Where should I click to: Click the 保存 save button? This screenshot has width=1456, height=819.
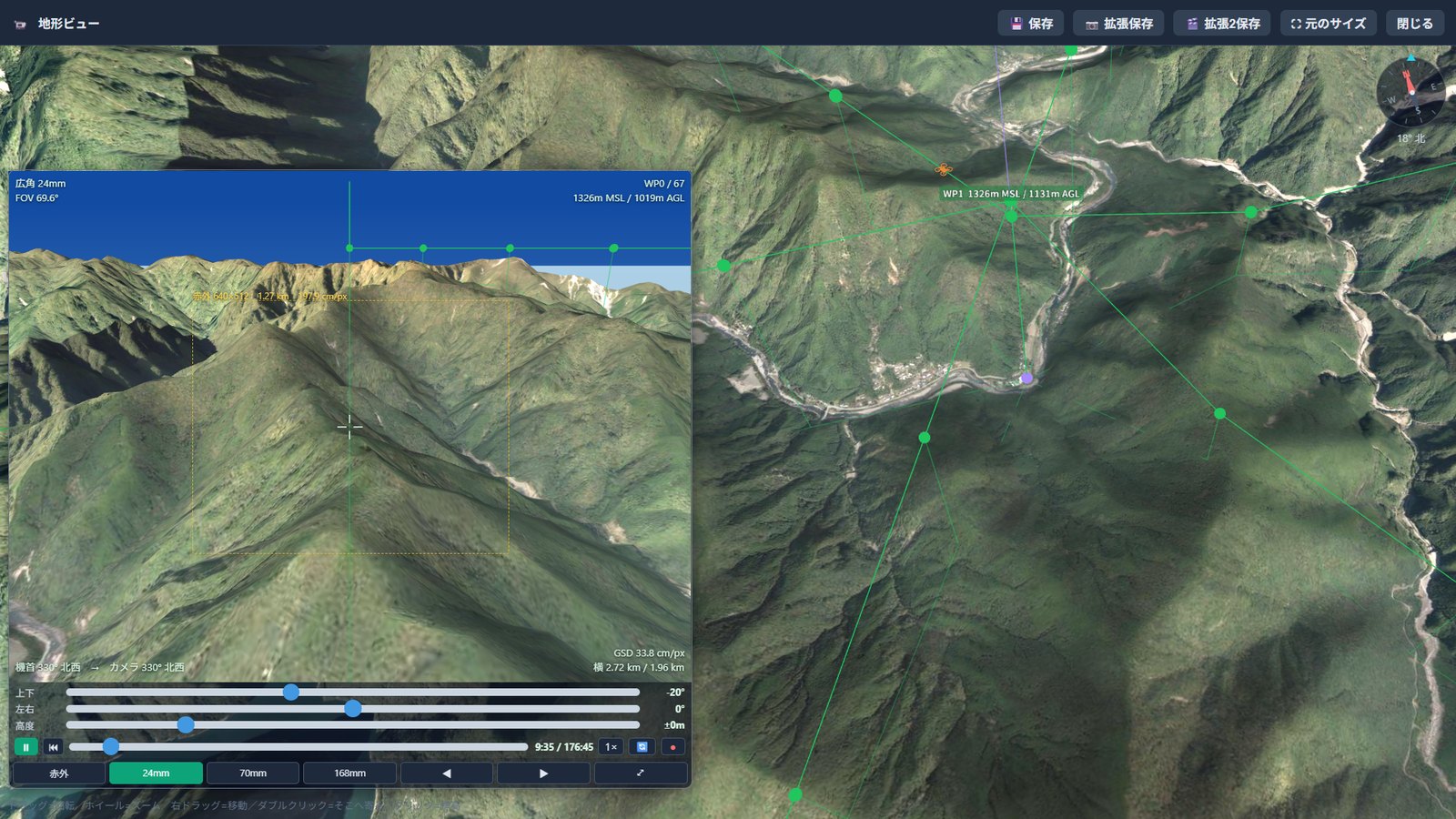pyautogui.click(x=1032, y=24)
